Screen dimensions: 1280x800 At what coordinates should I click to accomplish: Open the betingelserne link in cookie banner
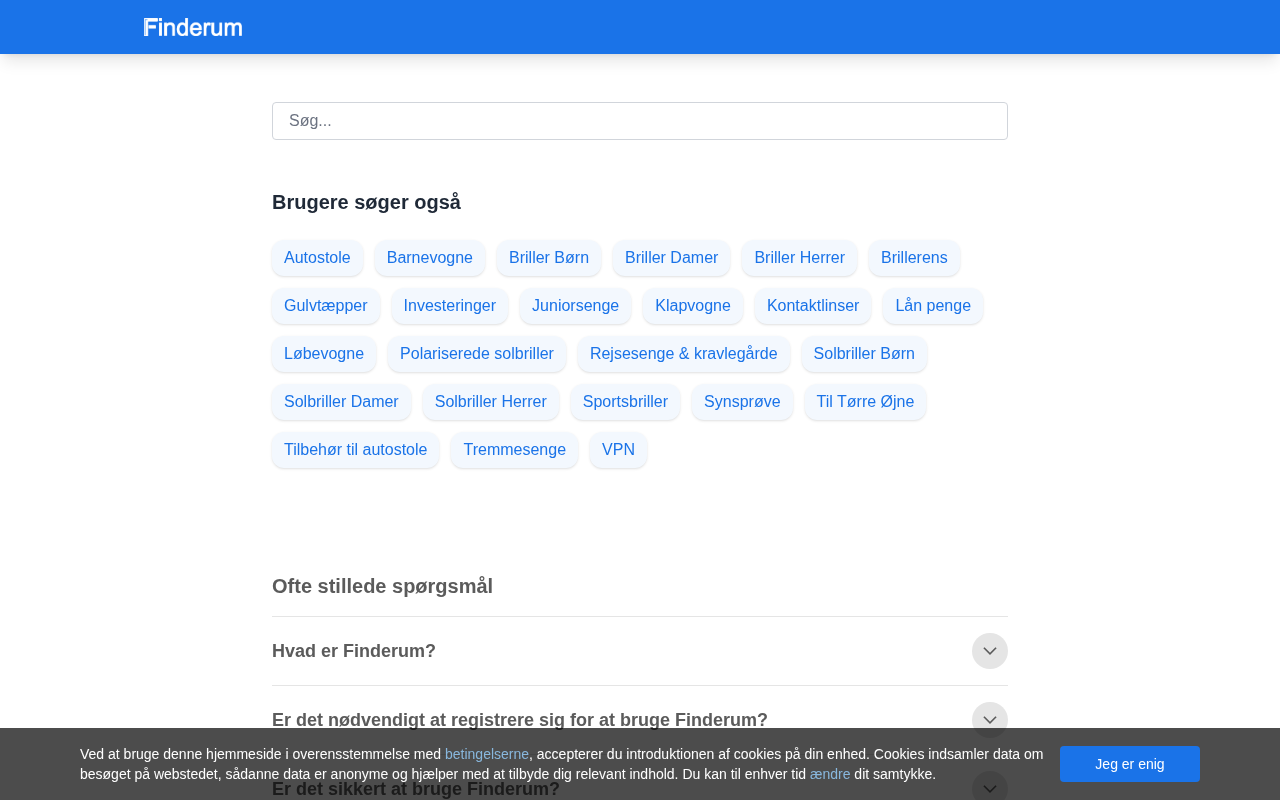tap(487, 754)
